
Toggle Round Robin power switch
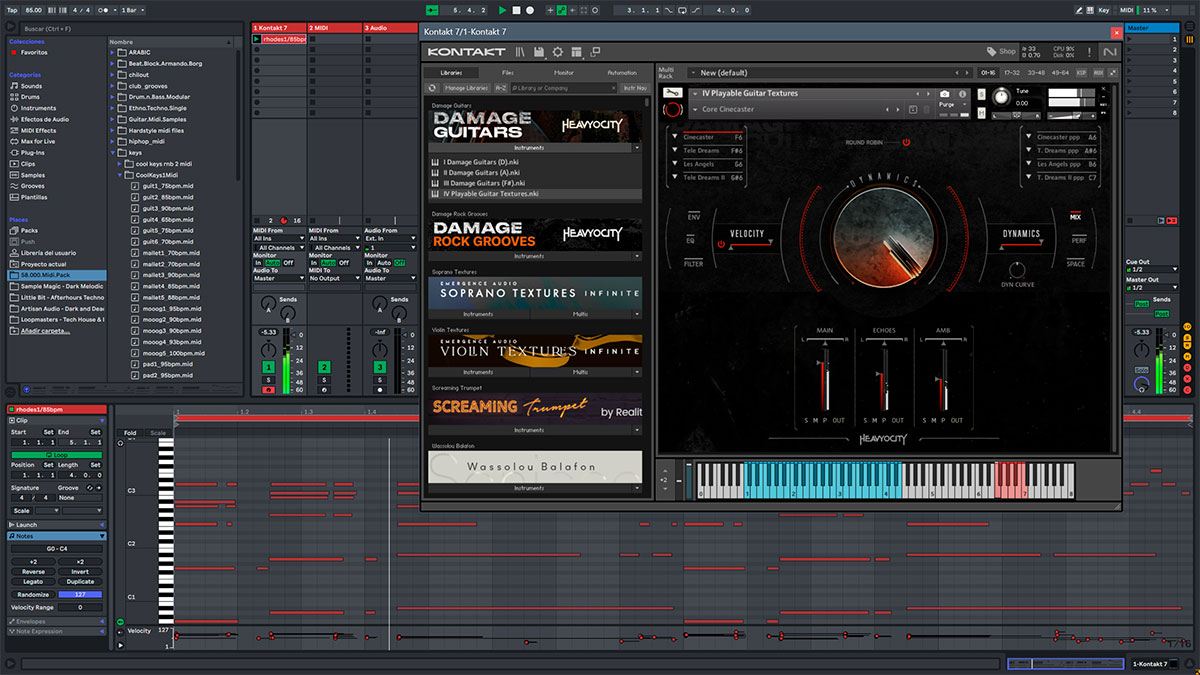click(904, 142)
